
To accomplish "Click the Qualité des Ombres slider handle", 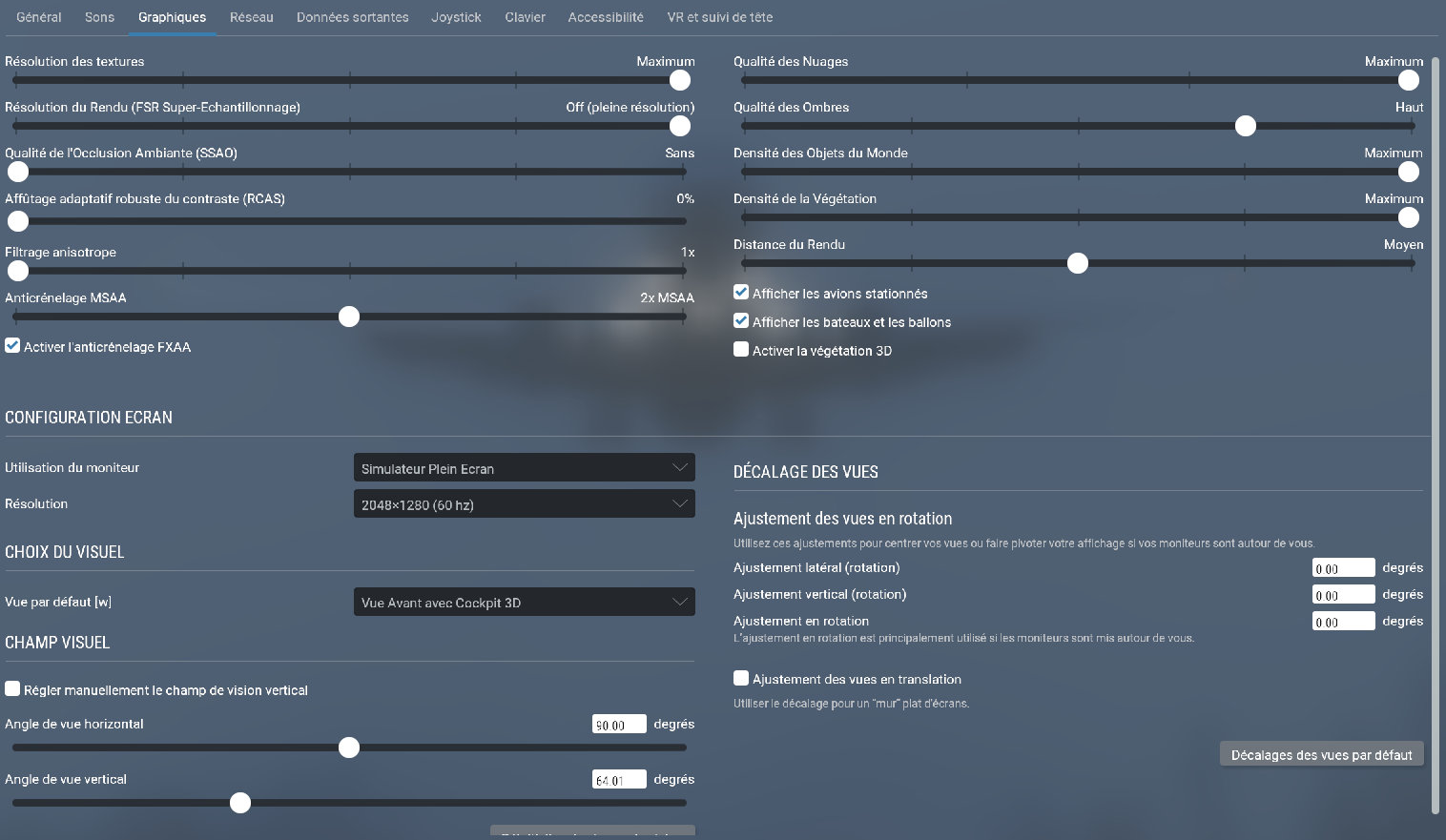I will (x=1245, y=126).
